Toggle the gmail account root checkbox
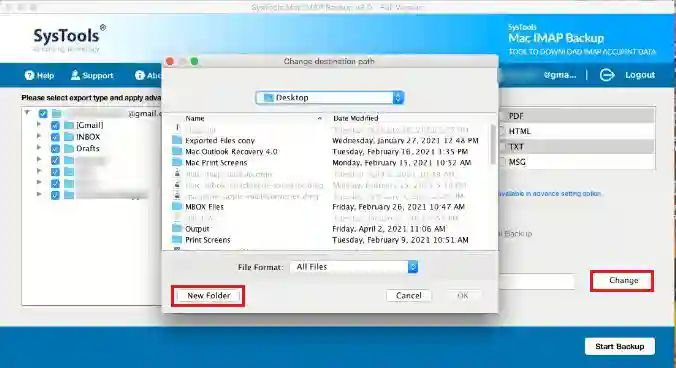This screenshot has width=676, height=368. click(x=43, y=114)
